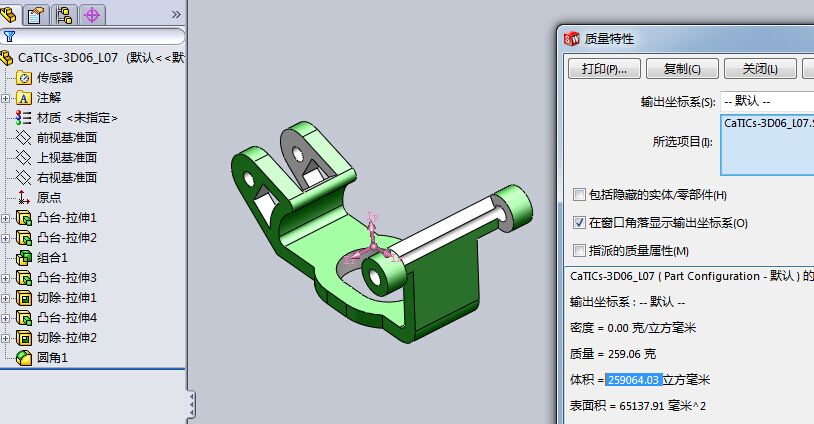Enable 指派的质量属性 checkbox
This screenshot has height=424, width=814.
[x=579, y=251]
